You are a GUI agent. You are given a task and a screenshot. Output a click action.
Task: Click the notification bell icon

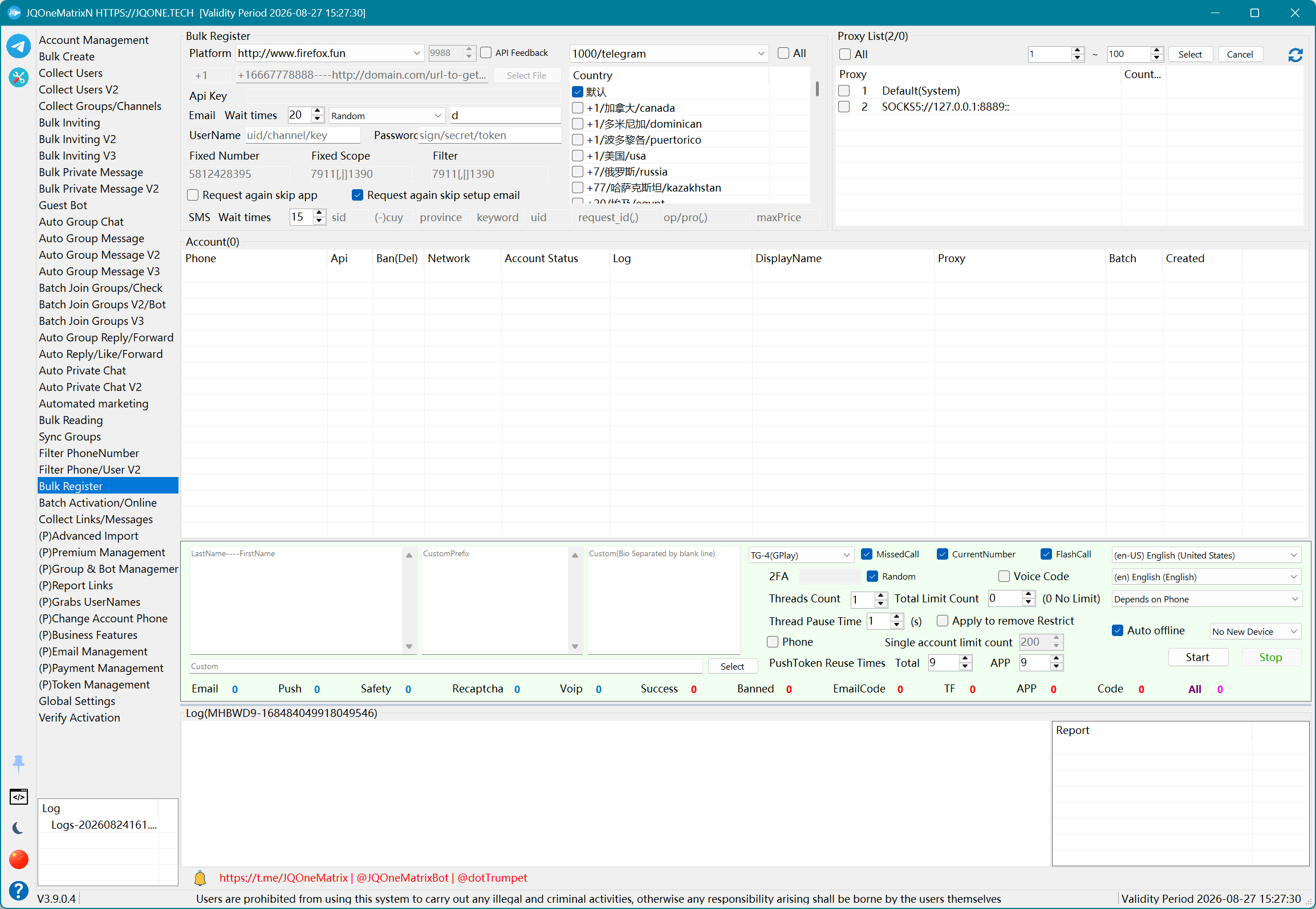(200, 878)
